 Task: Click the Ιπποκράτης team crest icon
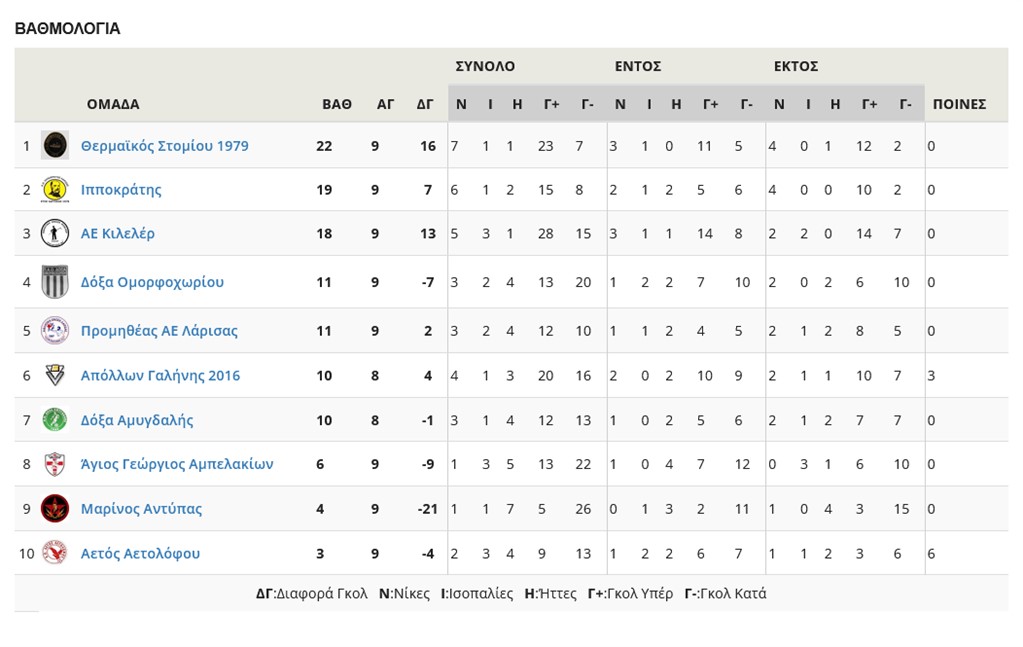55,189
